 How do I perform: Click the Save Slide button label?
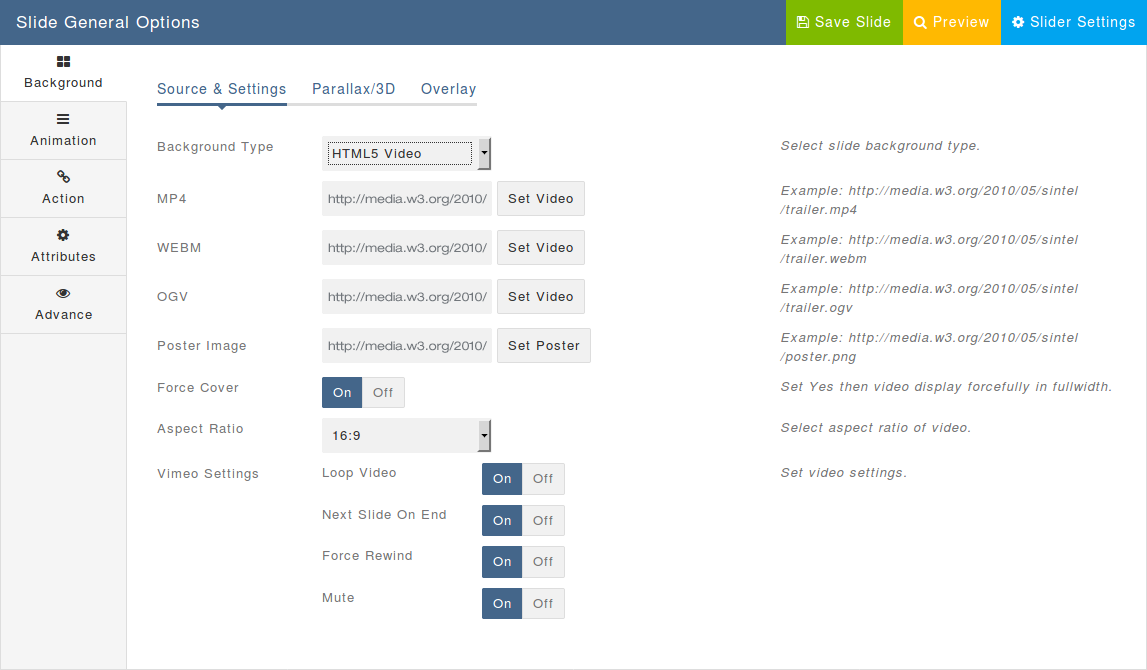point(852,22)
